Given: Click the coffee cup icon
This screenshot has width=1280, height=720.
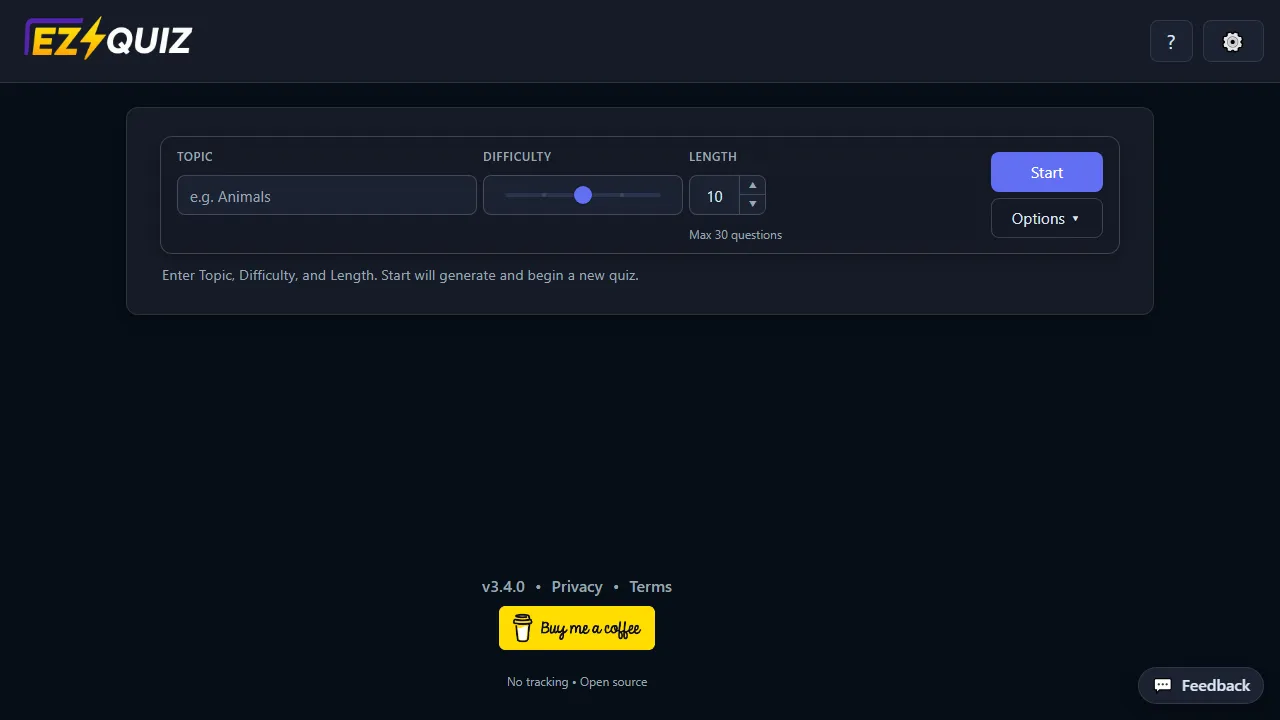Looking at the screenshot, I should pyautogui.click(x=522, y=627).
